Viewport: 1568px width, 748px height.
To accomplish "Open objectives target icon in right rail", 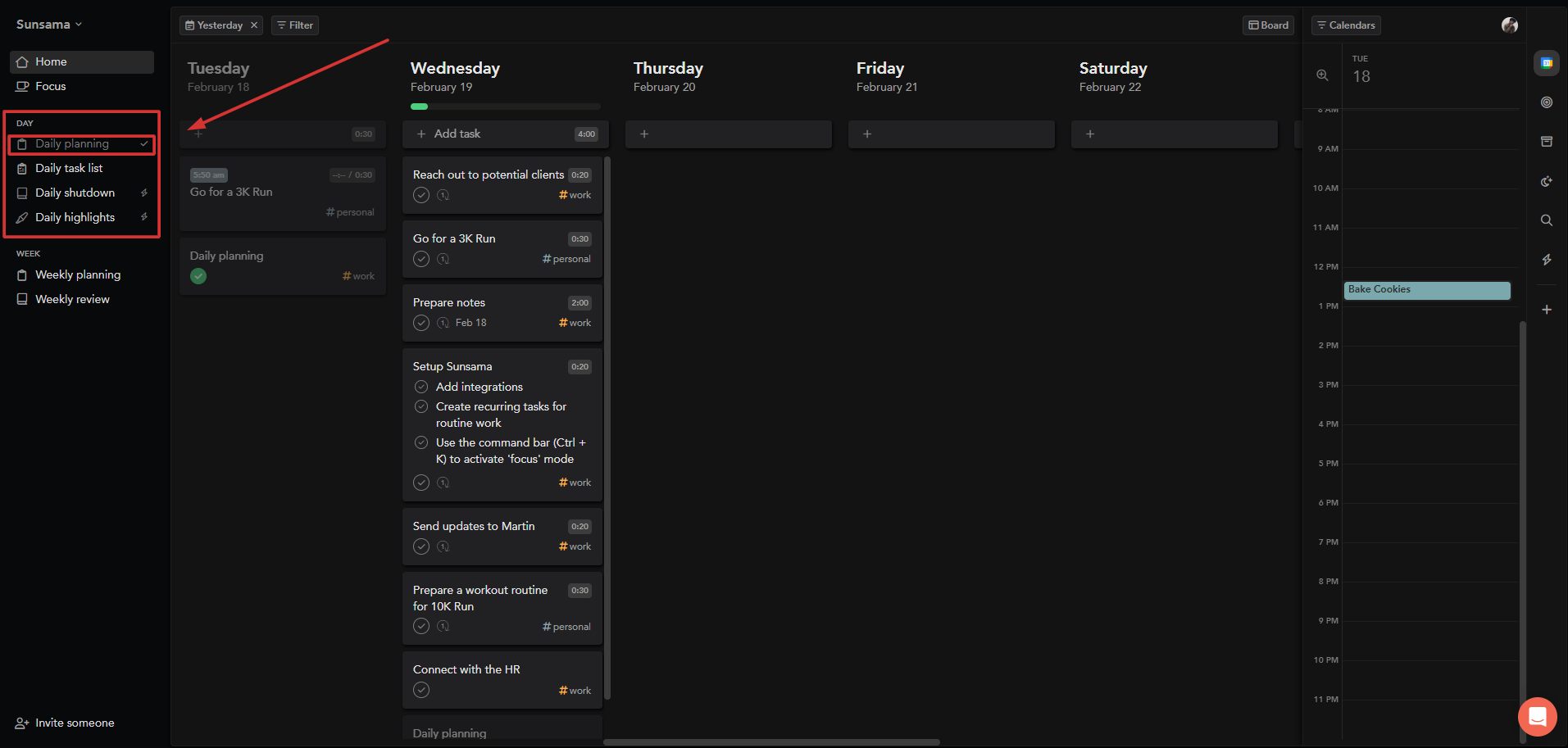I will 1547,102.
